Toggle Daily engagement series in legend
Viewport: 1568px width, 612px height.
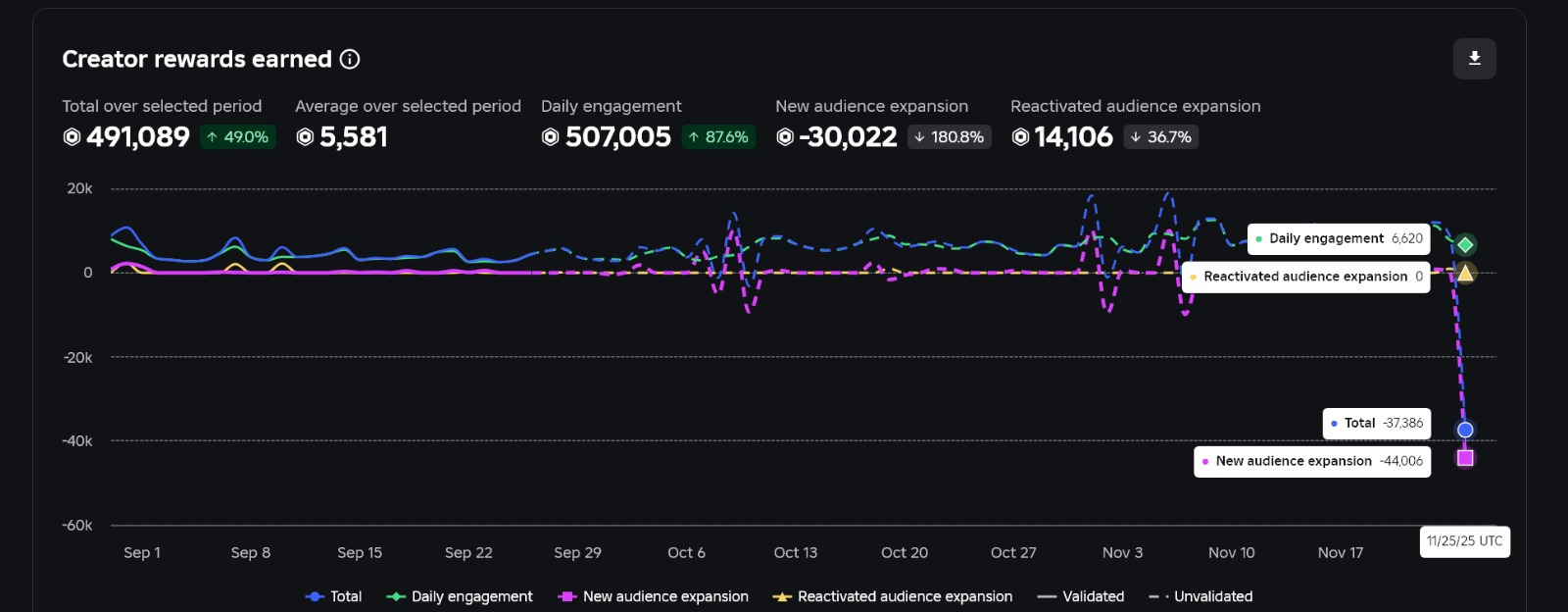coord(460,596)
